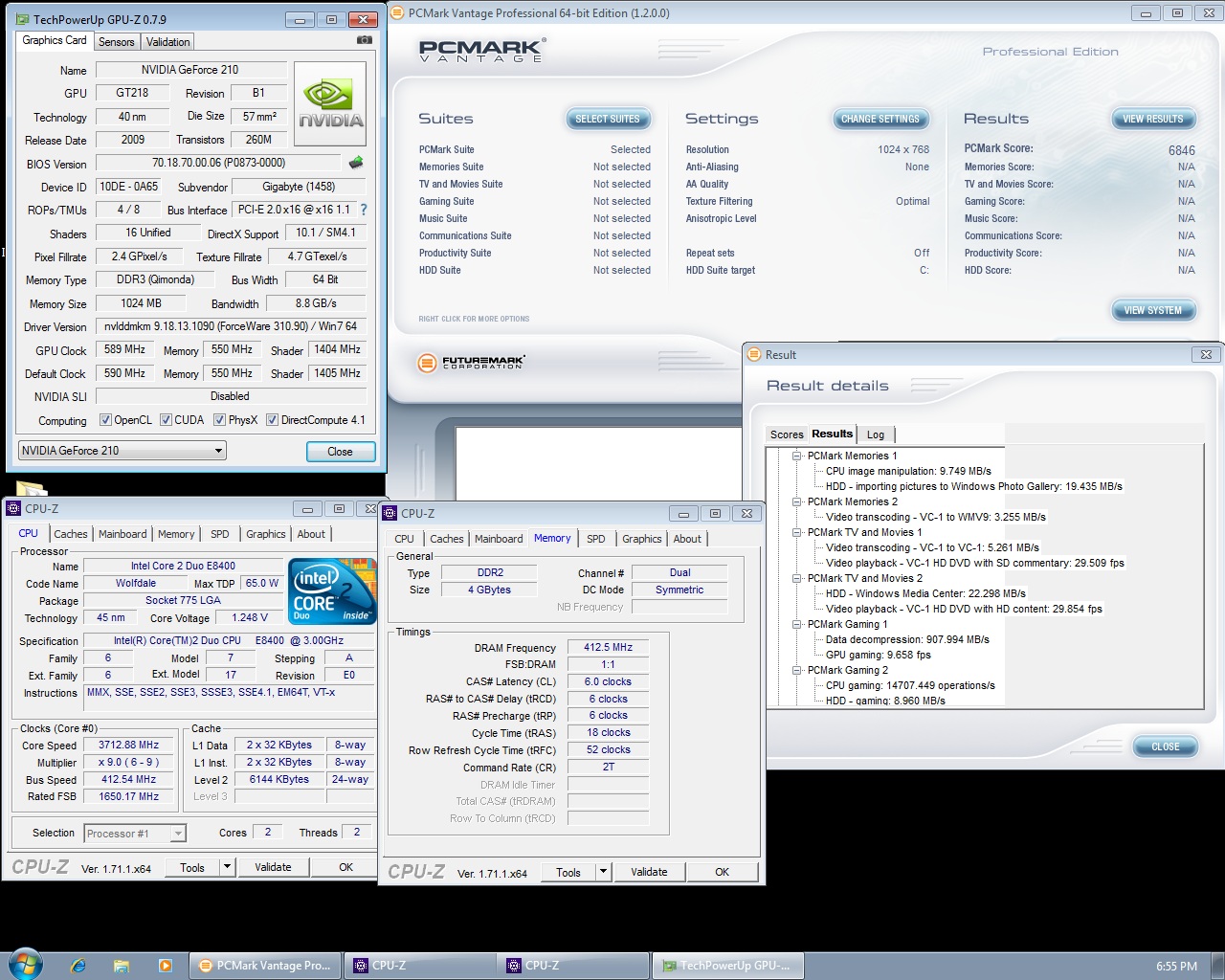Click the Gaming Suite row in Suites

534,201
